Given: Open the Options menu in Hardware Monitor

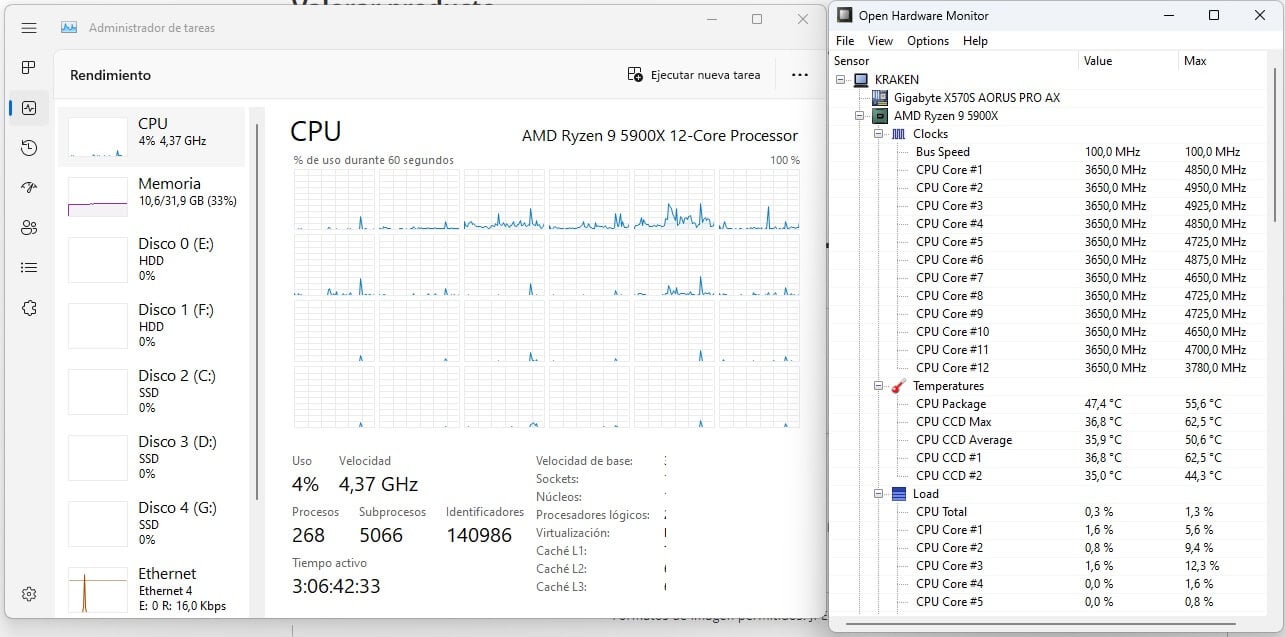Looking at the screenshot, I should (x=928, y=41).
